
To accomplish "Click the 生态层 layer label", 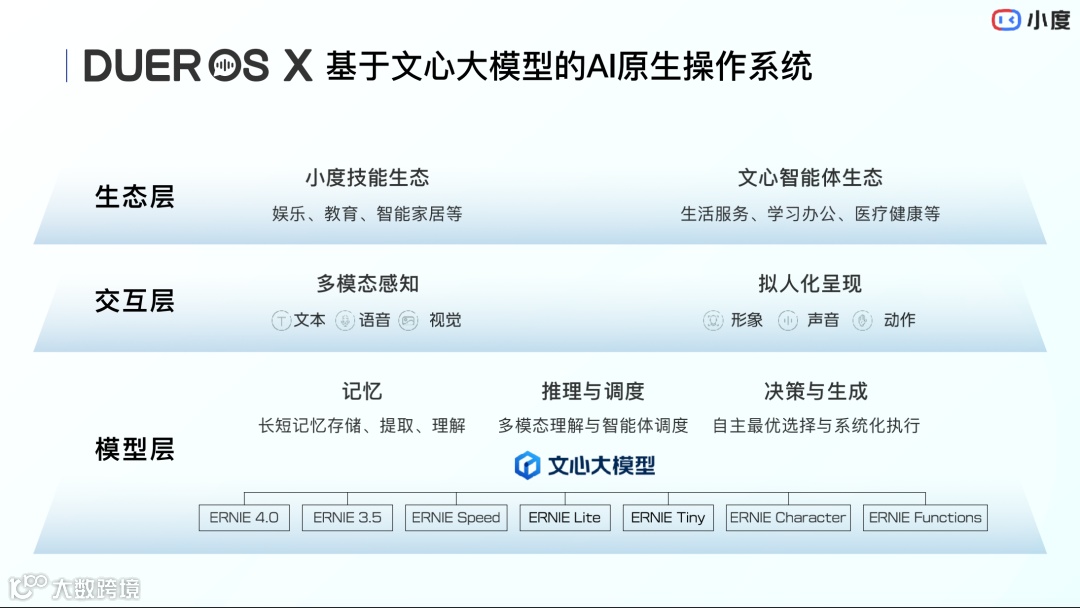I will (x=134, y=197).
